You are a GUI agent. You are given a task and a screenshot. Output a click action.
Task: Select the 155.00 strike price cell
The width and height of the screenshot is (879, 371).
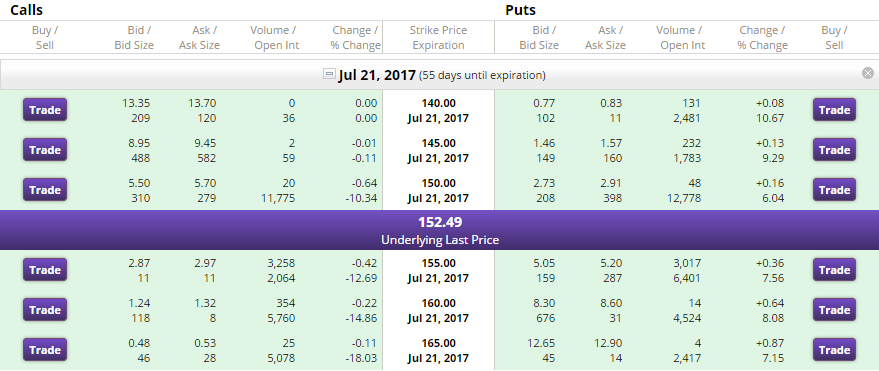438,271
